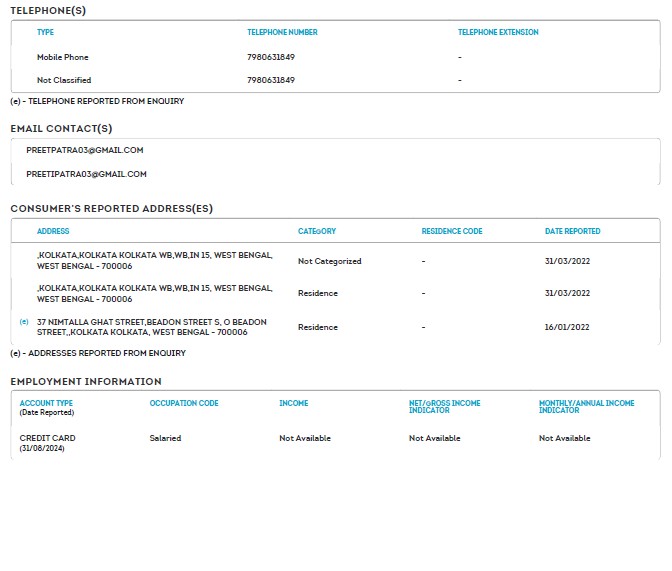Click the DATE REPORTED column header

[x=572, y=231]
